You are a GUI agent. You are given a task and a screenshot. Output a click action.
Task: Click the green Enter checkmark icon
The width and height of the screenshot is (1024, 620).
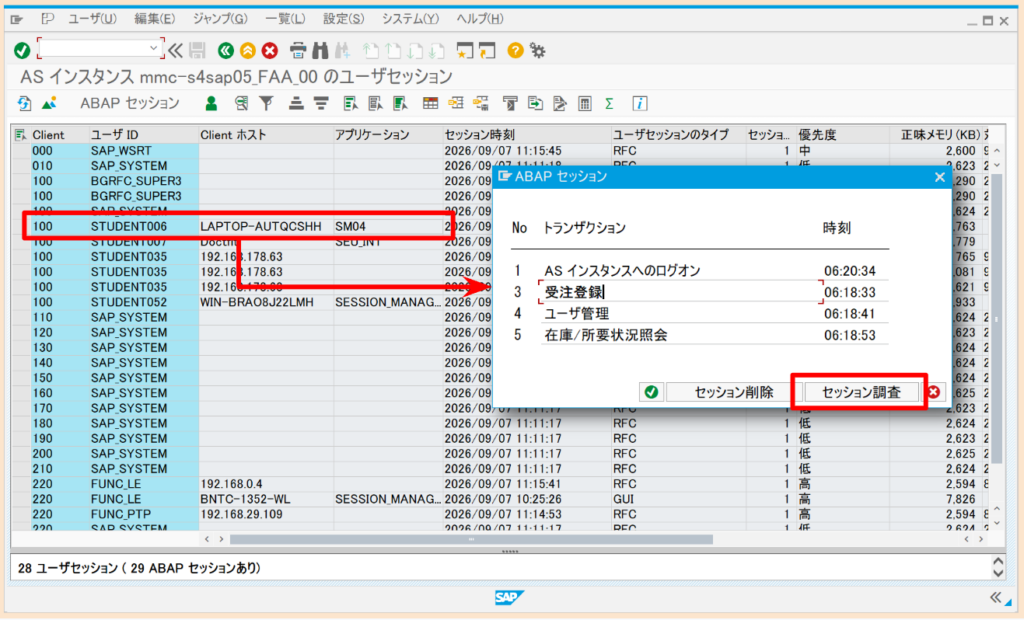22,50
